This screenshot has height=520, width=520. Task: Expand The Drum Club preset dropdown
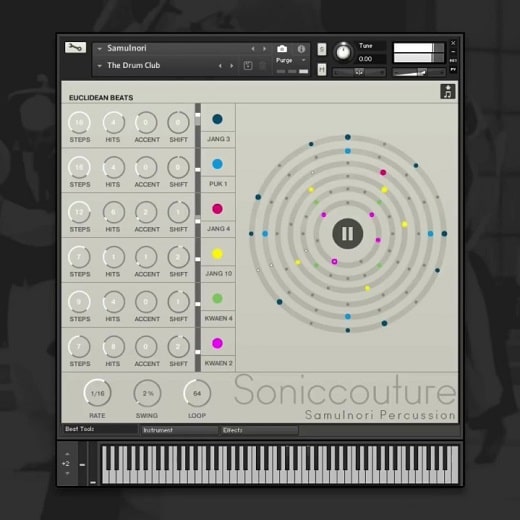99,66
